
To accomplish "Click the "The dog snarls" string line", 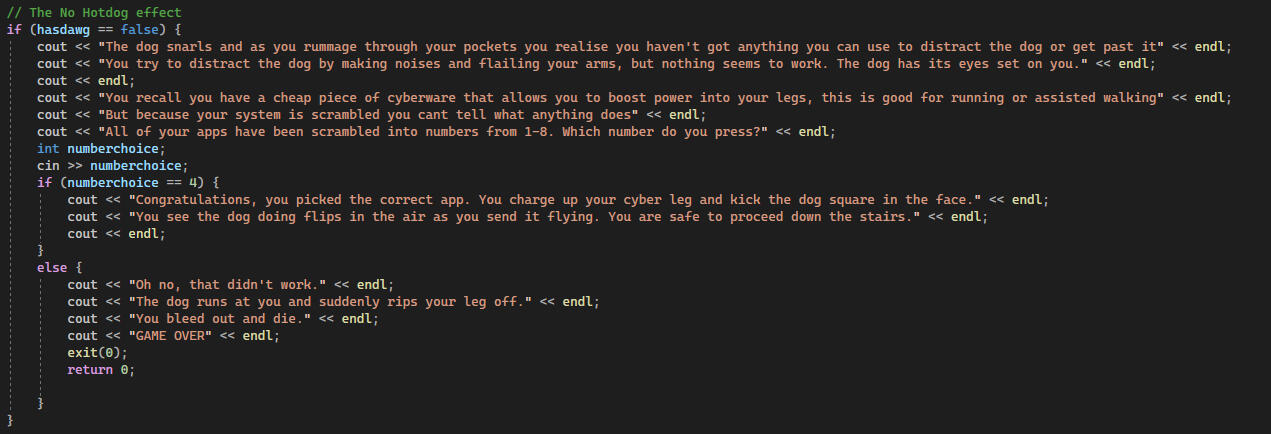I will point(620,46).
